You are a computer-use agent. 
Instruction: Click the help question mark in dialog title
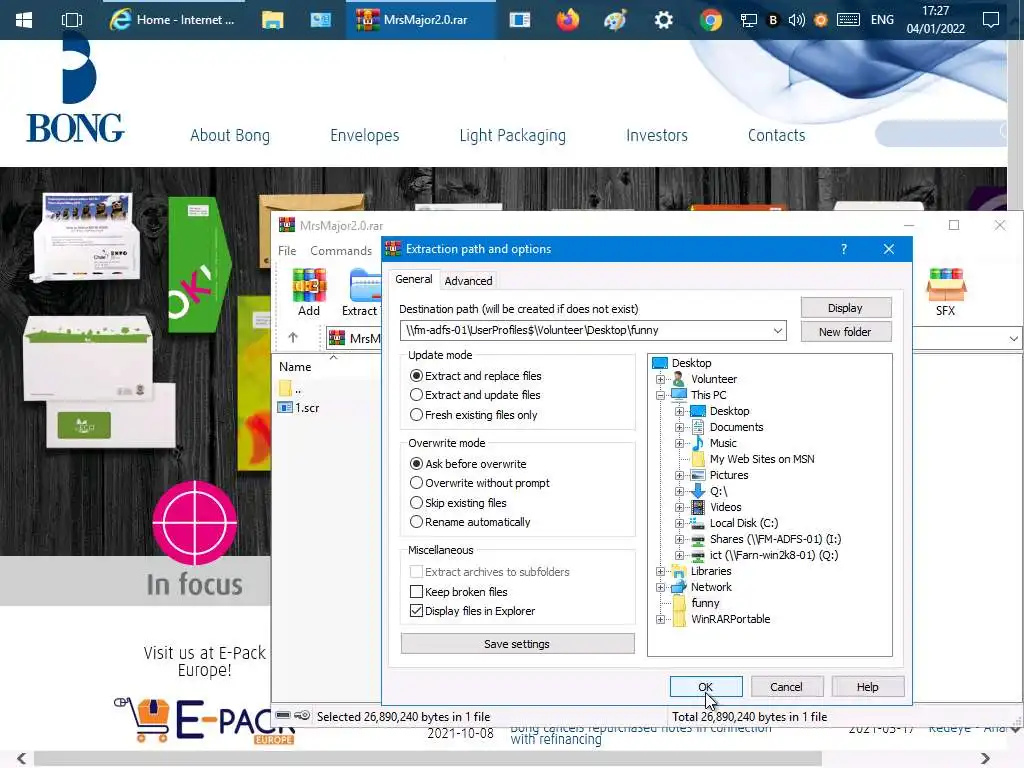coord(844,249)
